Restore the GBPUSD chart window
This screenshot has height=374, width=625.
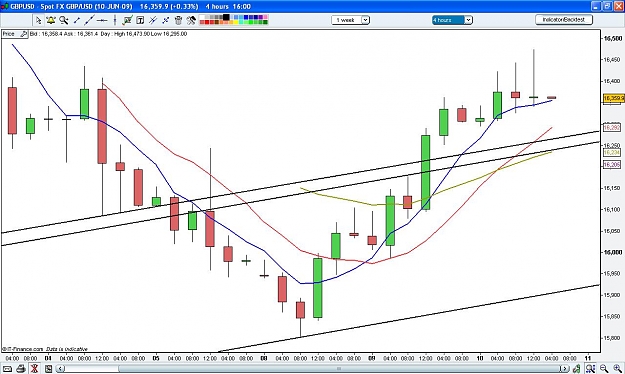tap(607, 6)
